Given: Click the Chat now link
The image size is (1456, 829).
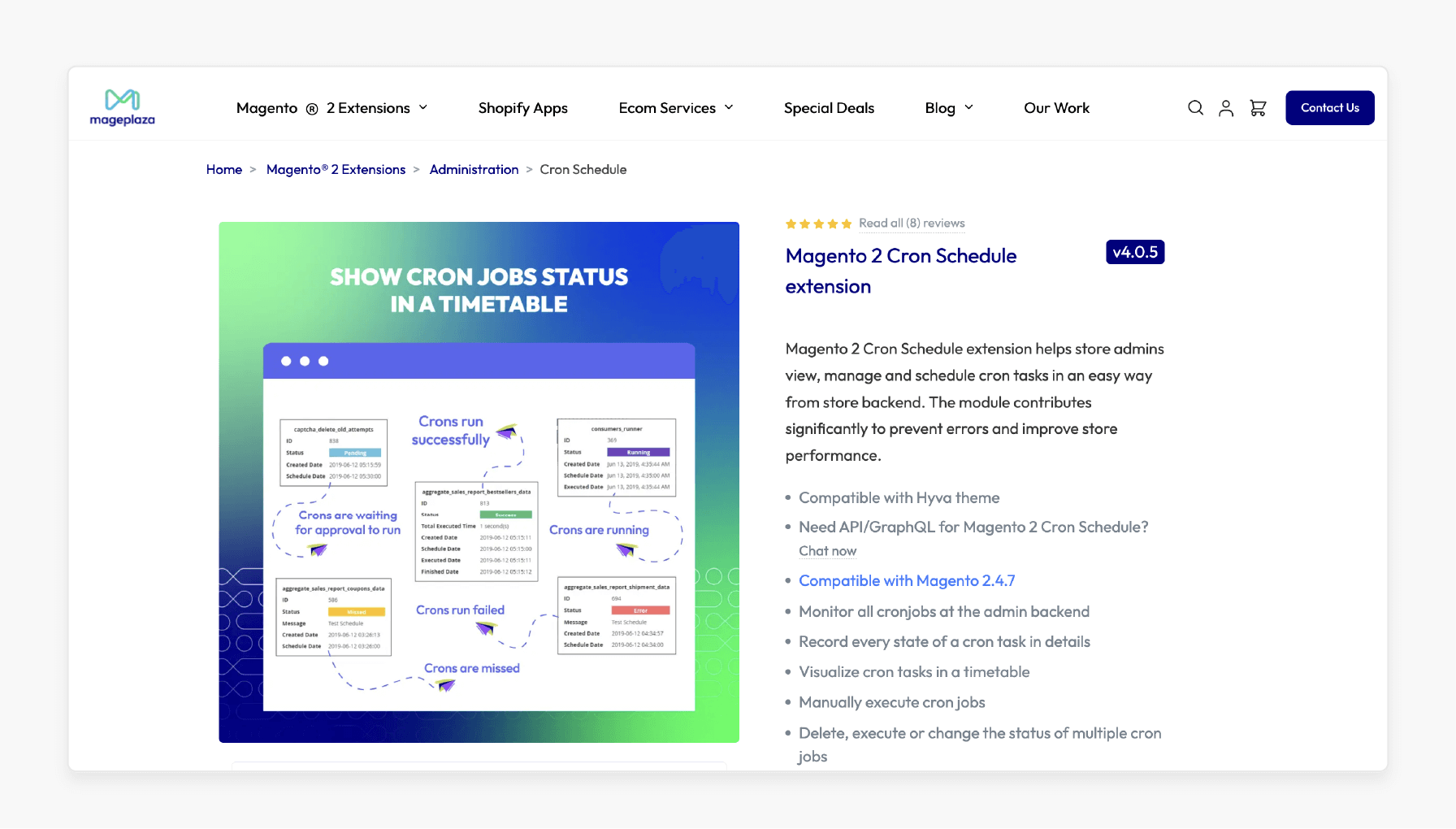Looking at the screenshot, I should point(827,551).
